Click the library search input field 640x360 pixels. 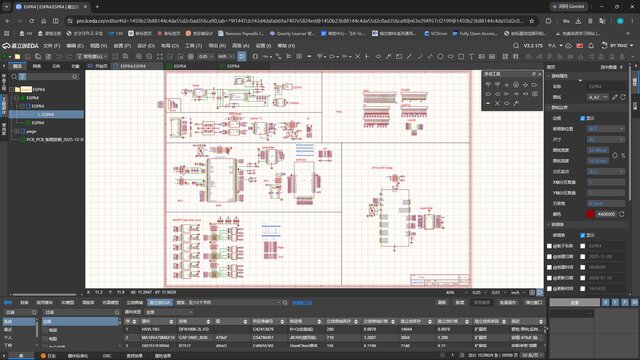click(x=229, y=303)
